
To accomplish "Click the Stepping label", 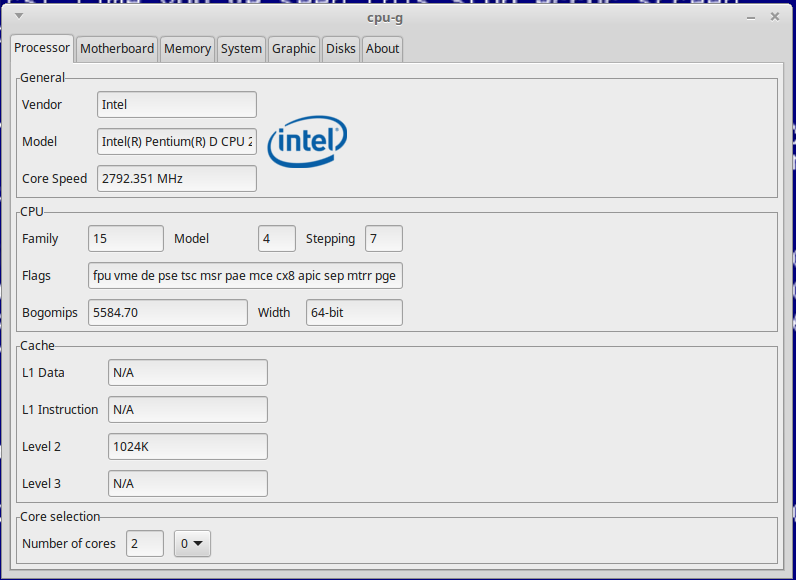I will point(330,238).
